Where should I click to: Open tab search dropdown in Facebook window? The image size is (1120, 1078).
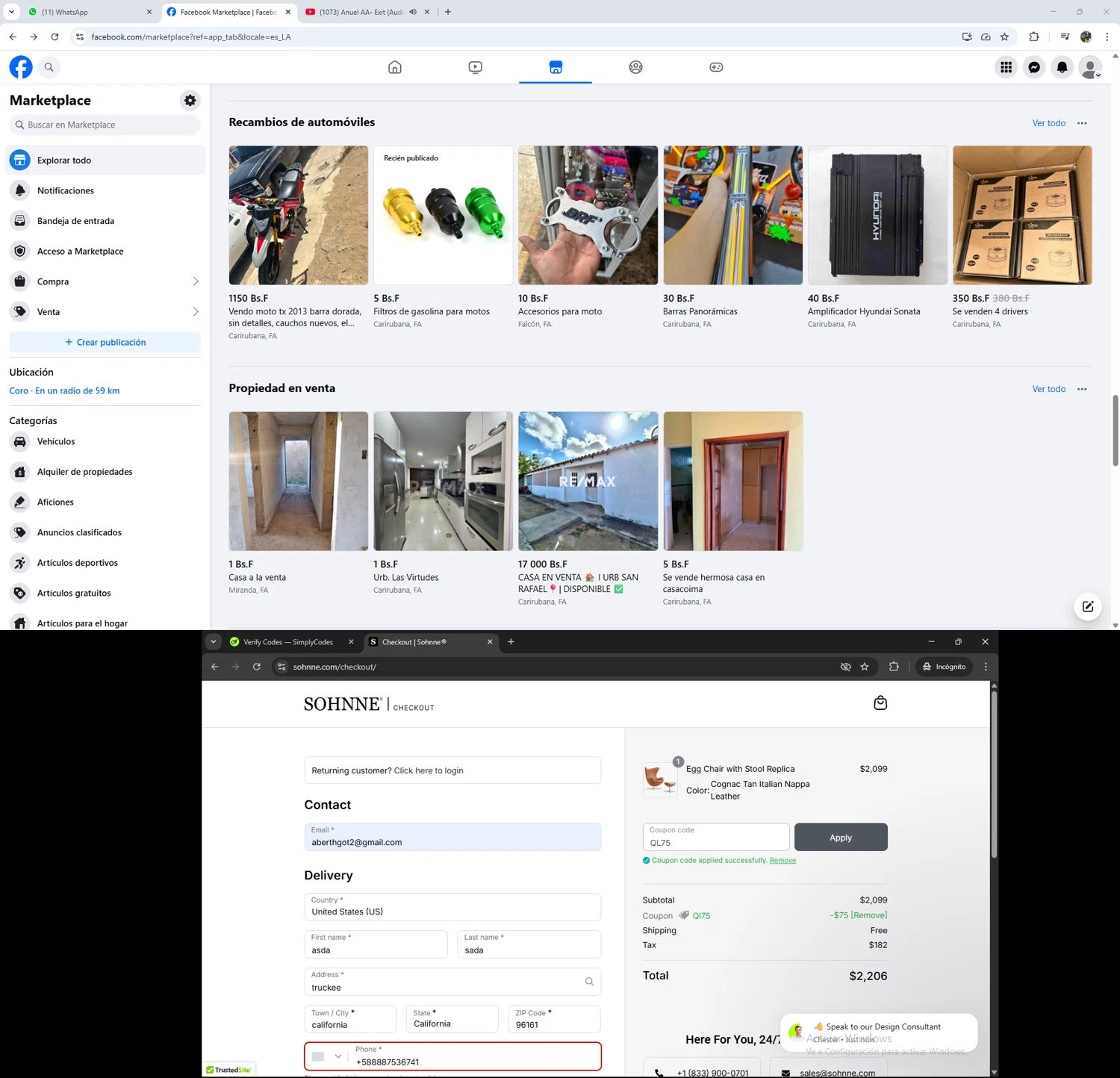pyautogui.click(x=11, y=12)
